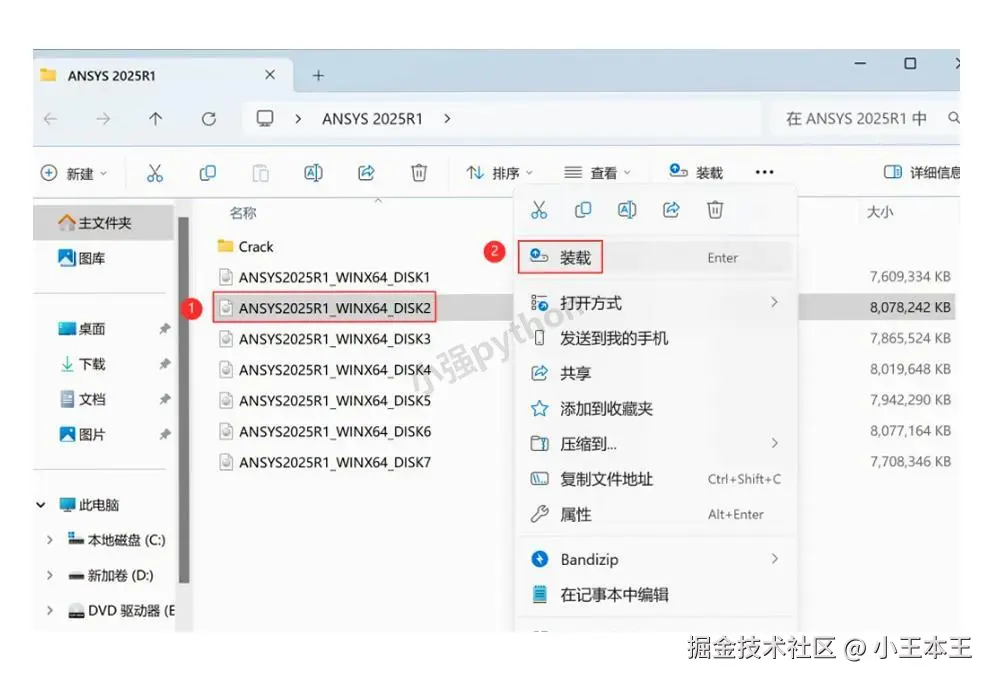
Task: Open a new tab with the plus button
Action: (x=319, y=76)
